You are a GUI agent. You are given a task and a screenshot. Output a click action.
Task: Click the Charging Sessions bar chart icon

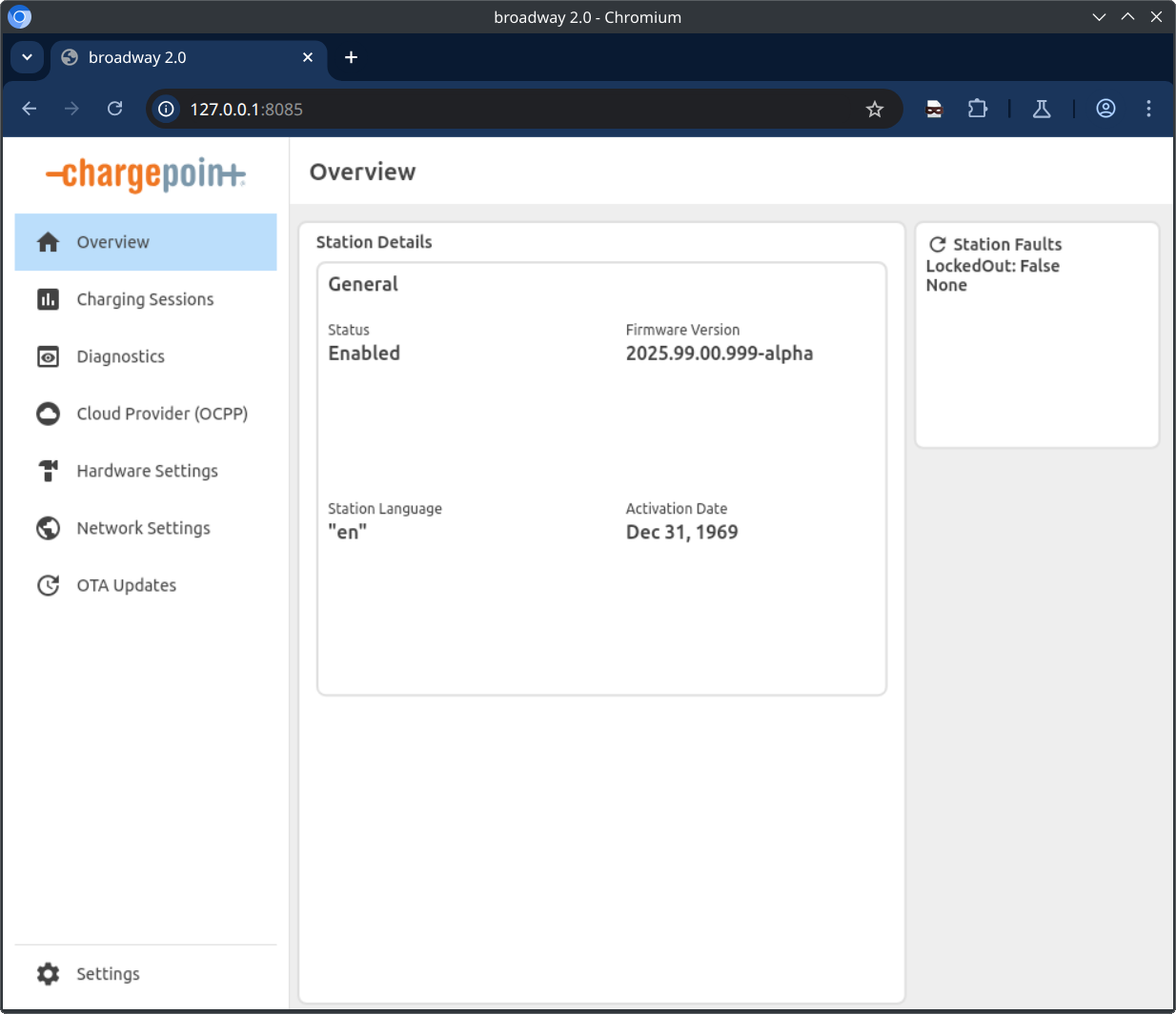click(x=48, y=299)
